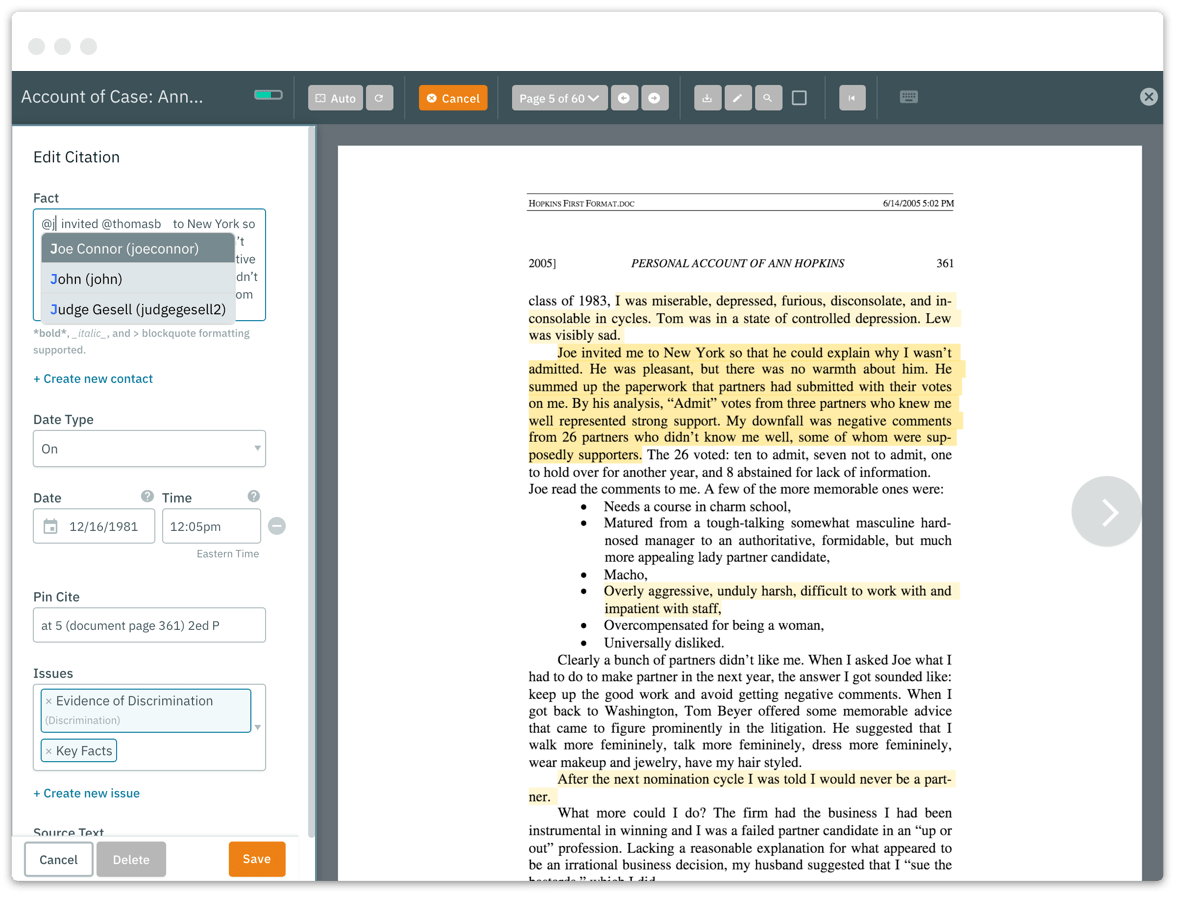Open document search with the magnifier icon
1177x903 pixels.
(768, 97)
